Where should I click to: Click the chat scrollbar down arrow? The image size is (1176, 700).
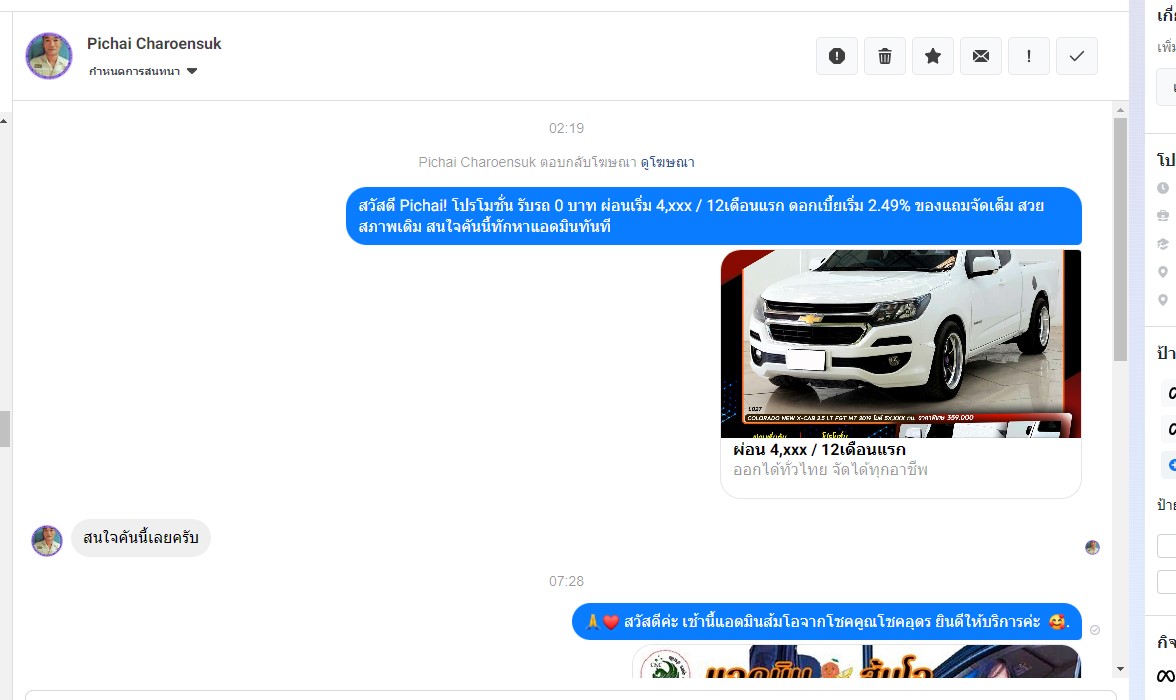[x=1120, y=668]
